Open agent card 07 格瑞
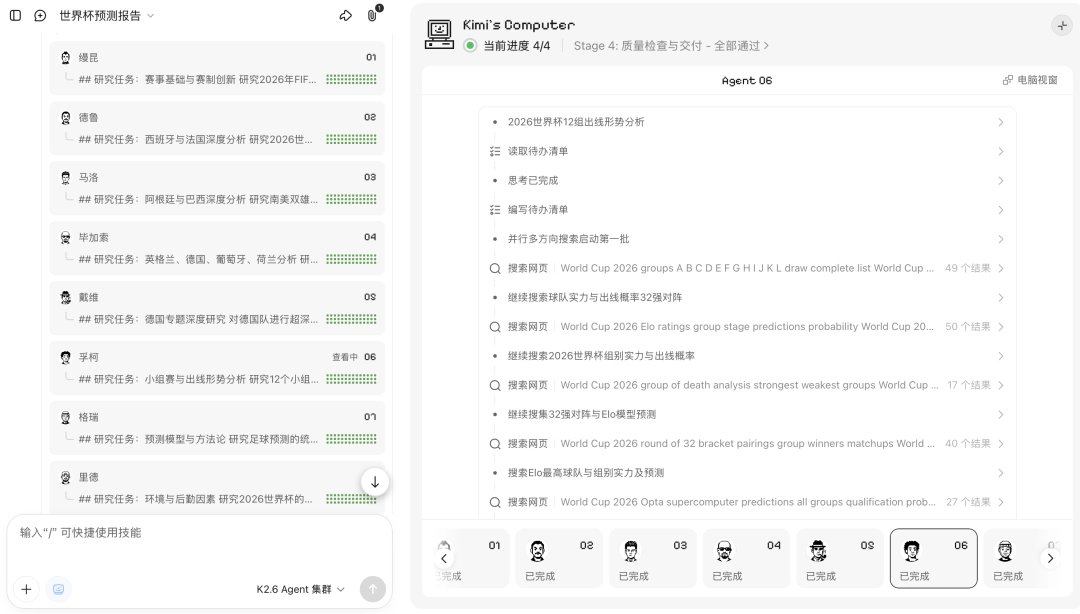Viewport: 1080px width, 614px height. (x=217, y=428)
